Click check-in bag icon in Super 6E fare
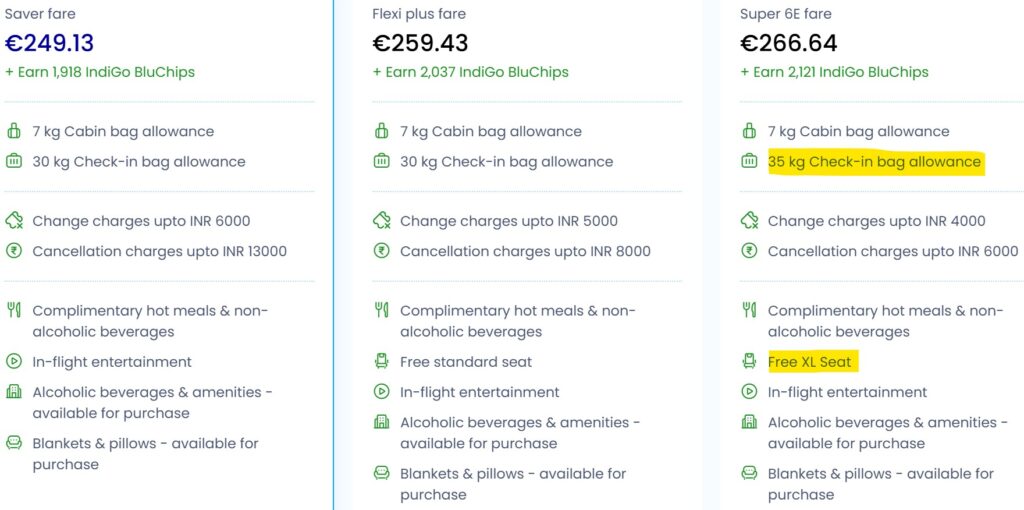Image resolution: width=1024 pixels, height=510 pixels. click(x=749, y=161)
